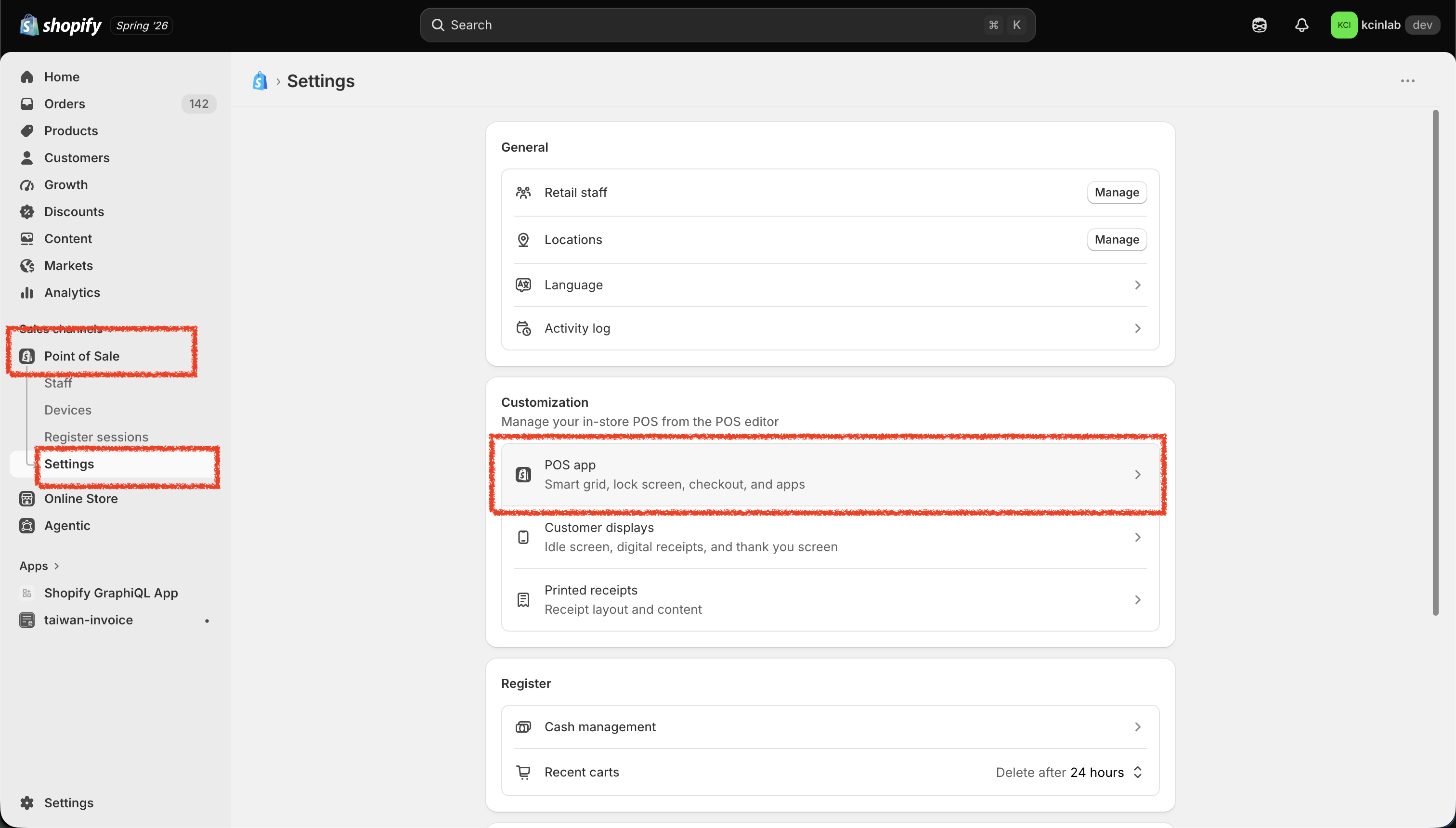Open the taiwan-invoice app icon in sidebar
This screenshot has width=1456, height=828.
tap(27, 620)
